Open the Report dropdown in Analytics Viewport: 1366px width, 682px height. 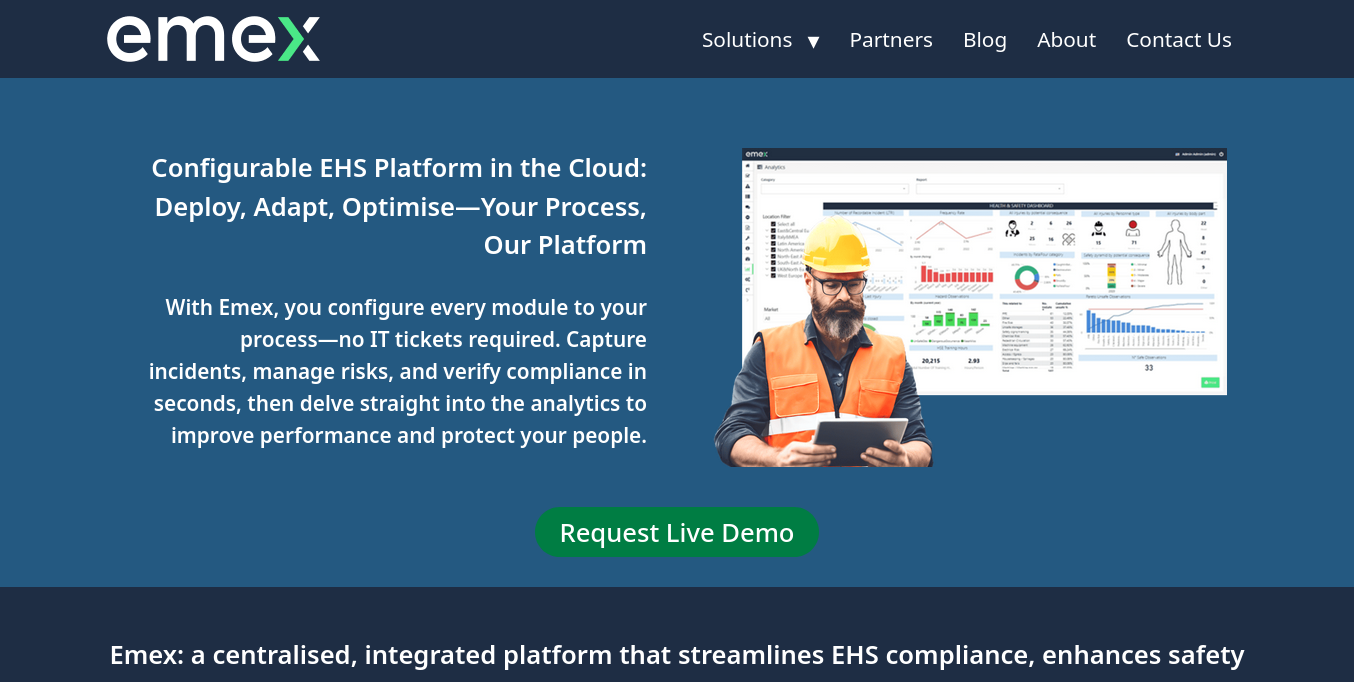coord(990,188)
